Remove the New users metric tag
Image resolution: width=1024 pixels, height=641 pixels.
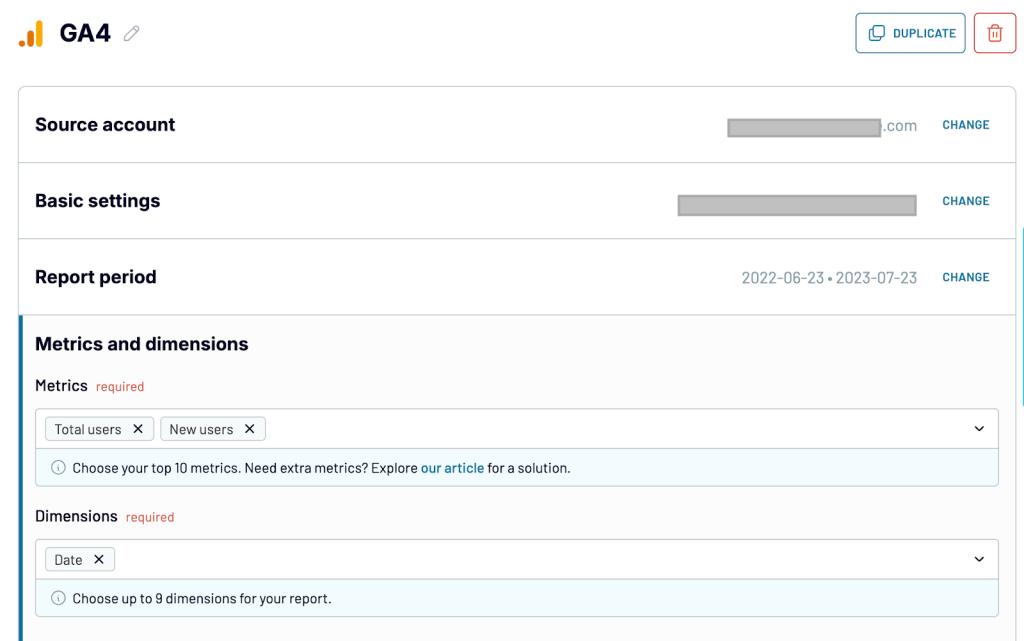pos(249,429)
